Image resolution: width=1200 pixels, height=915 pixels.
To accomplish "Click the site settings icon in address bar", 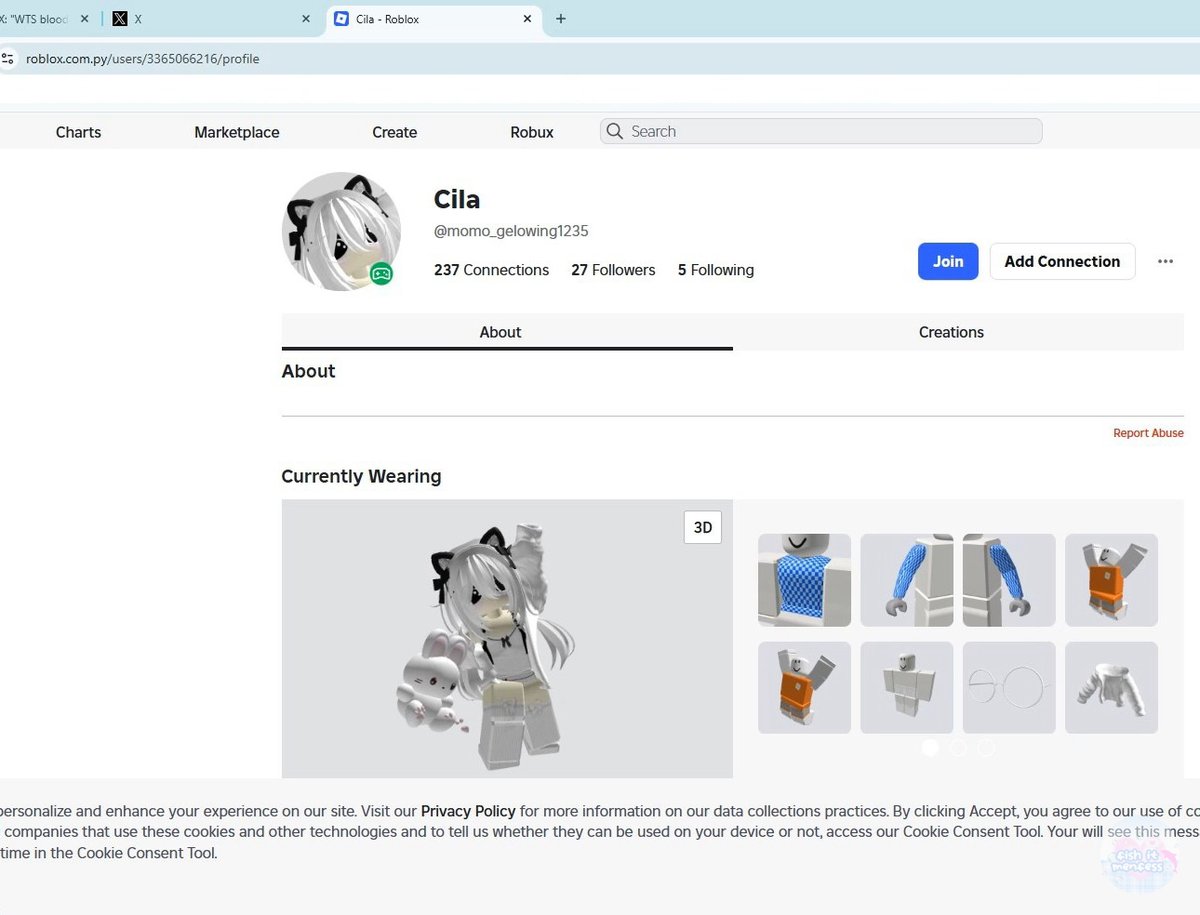I will coord(7,59).
